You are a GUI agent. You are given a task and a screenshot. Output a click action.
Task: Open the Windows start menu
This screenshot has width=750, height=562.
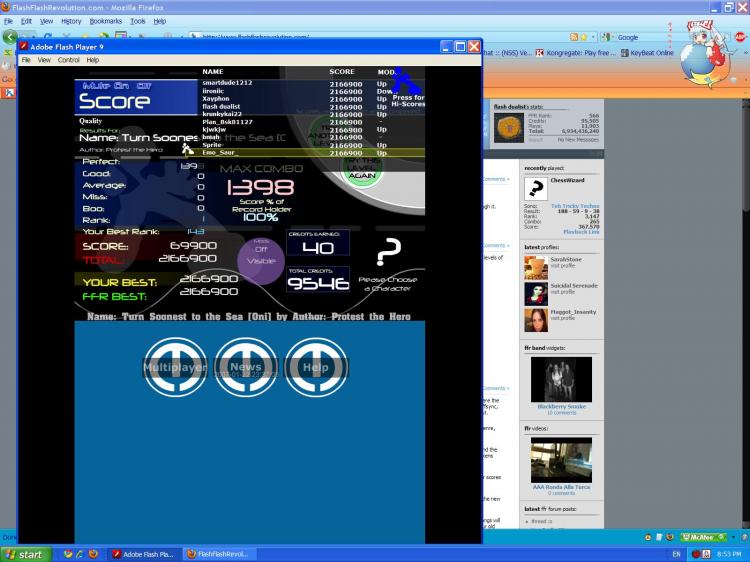point(25,554)
